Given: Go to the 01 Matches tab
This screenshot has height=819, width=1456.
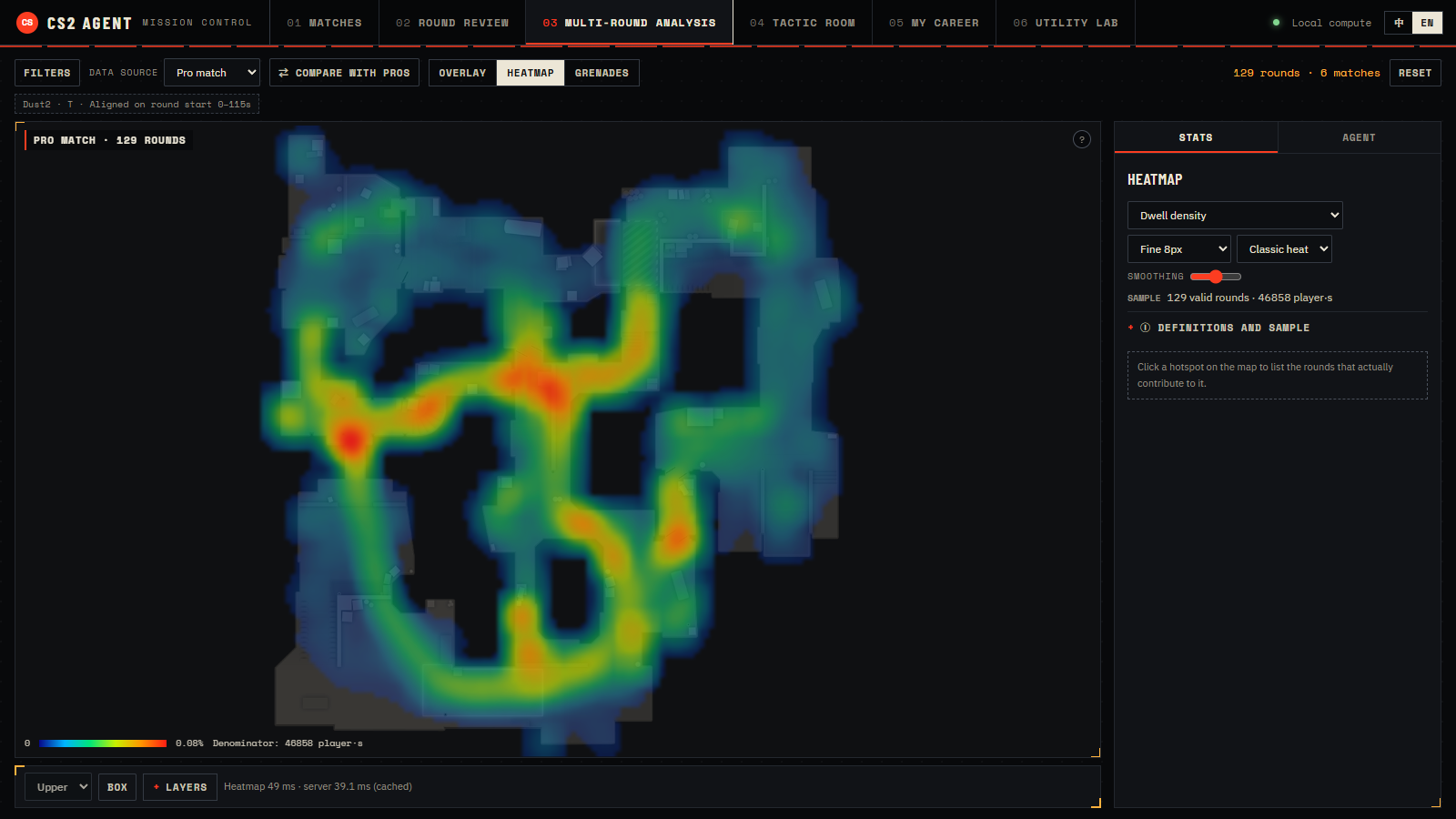Looking at the screenshot, I should click(x=324, y=23).
